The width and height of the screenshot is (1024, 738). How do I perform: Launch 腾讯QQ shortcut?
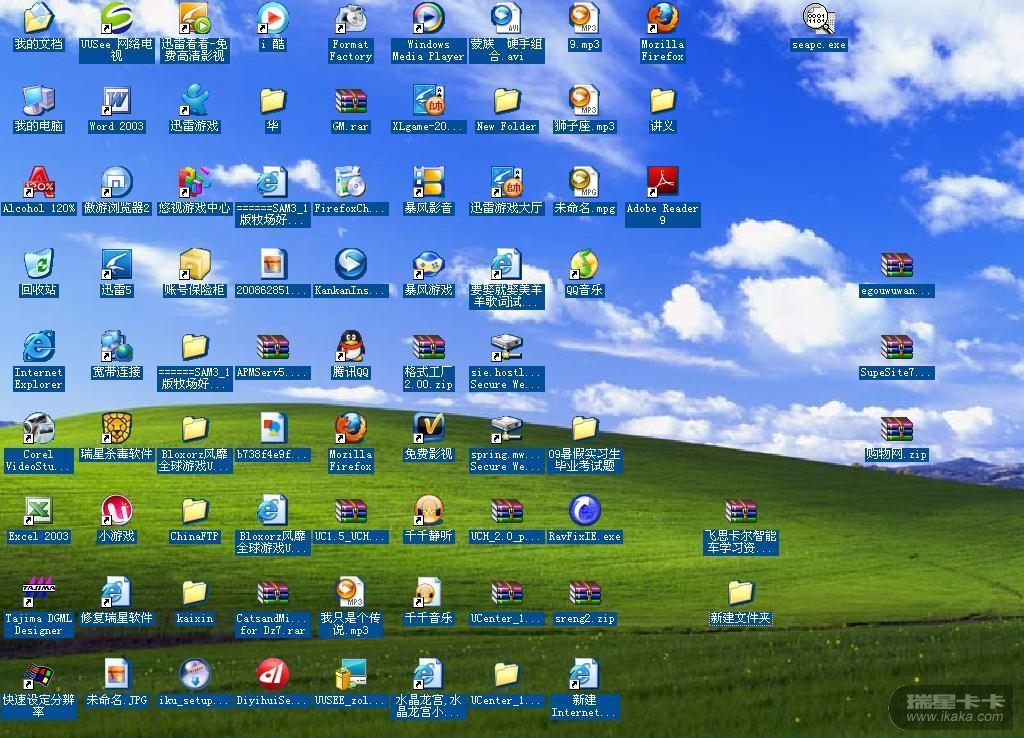click(x=351, y=346)
